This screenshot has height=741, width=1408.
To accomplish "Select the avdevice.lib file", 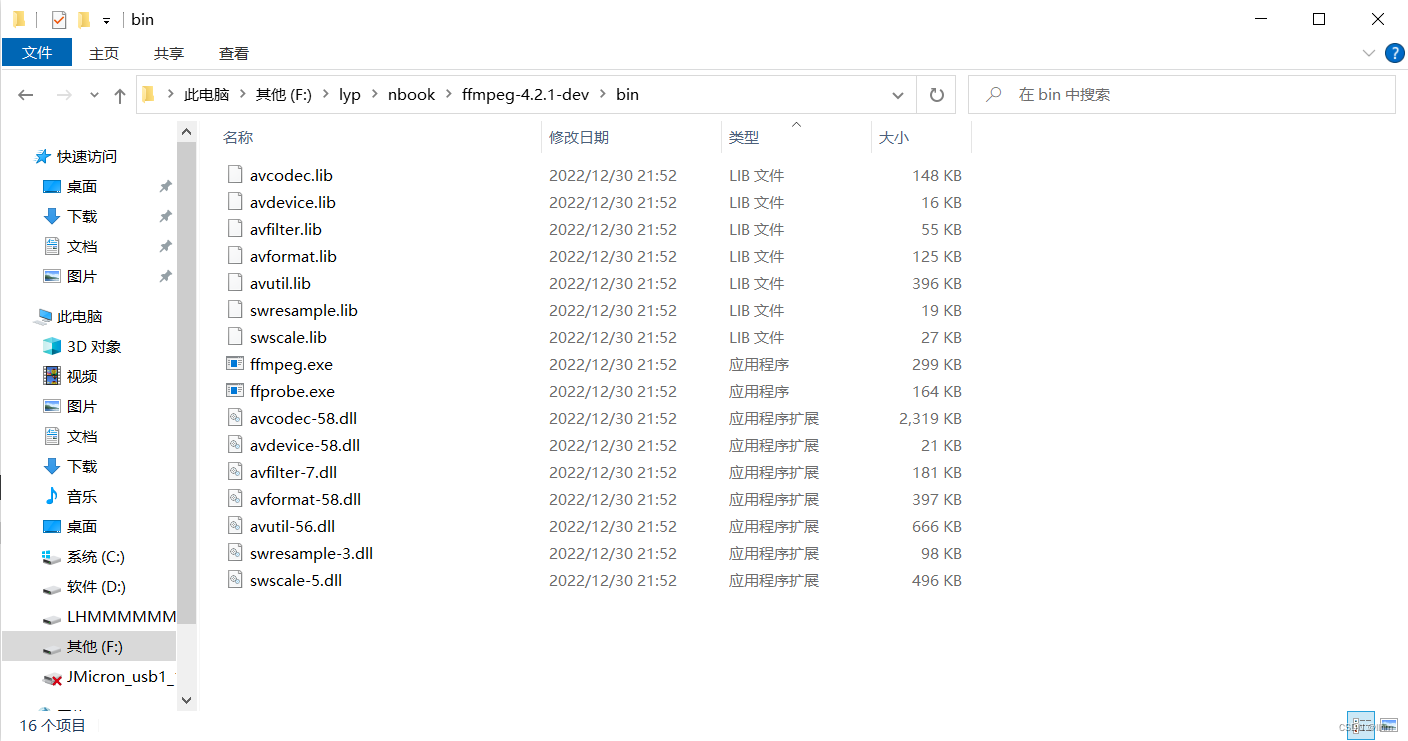I will tap(292, 202).
